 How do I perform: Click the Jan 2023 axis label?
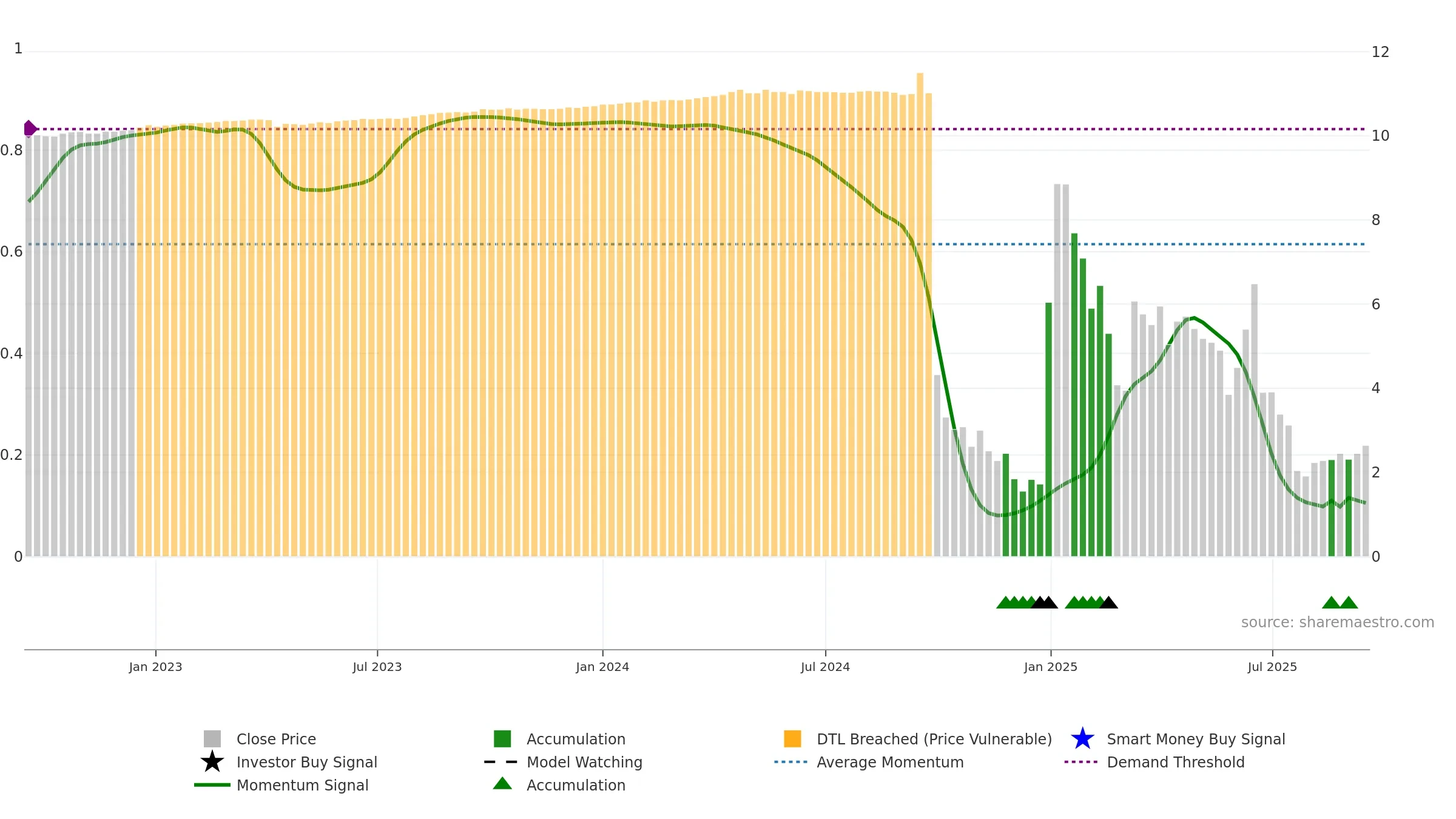click(x=155, y=667)
